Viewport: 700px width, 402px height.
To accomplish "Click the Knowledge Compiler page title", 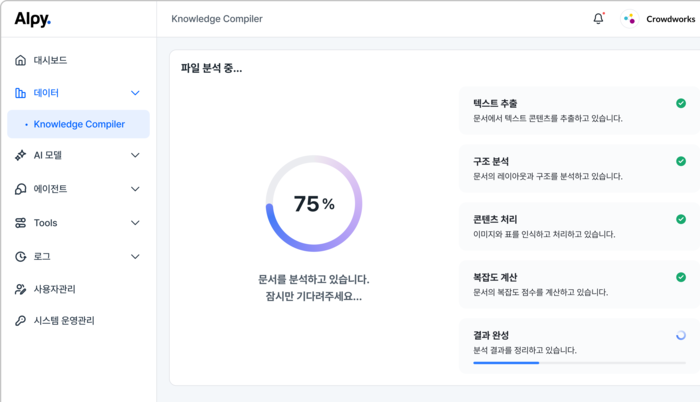I will (x=217, y=19).
